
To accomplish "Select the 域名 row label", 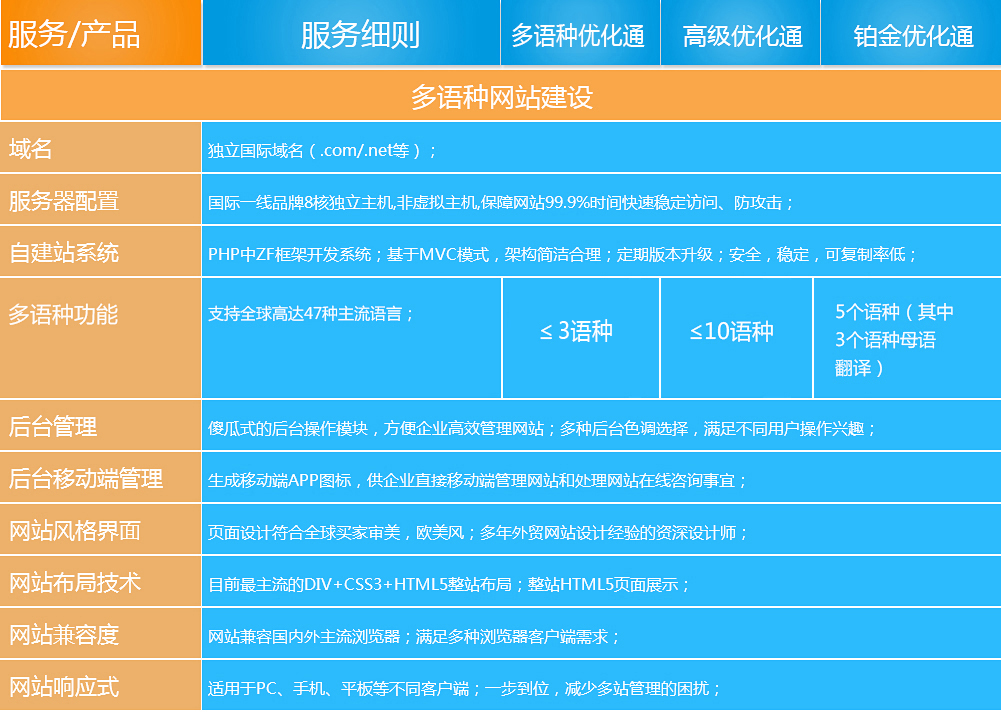I will click(x=30, y=149).
